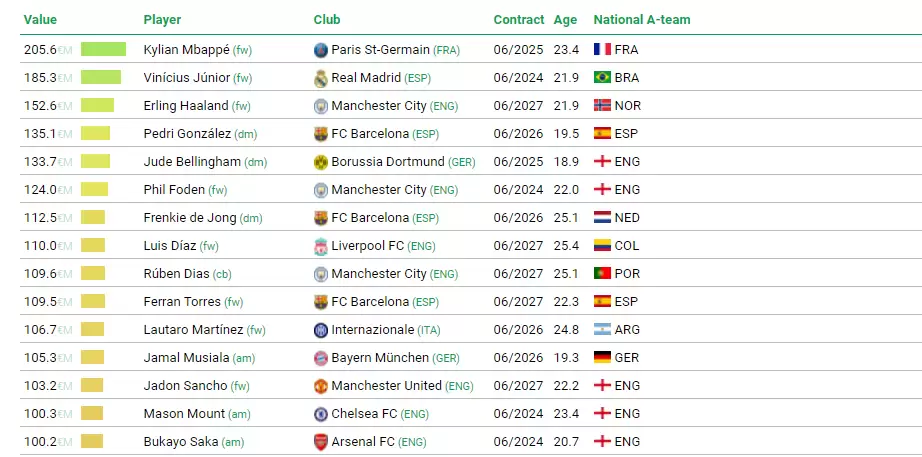This screenshot has height=457, width=922.
Task: Click the Internazionale club logo icon
Action: coord(320,330)
